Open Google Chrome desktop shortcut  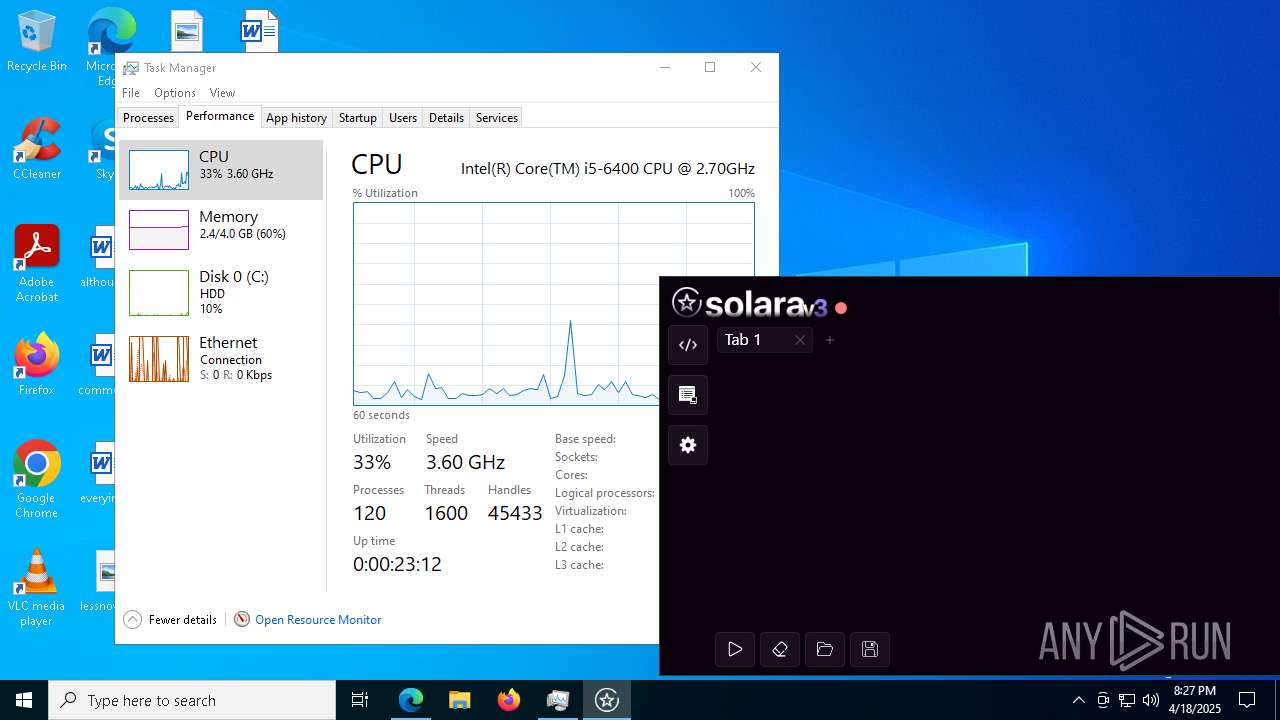tap(36, 480)
